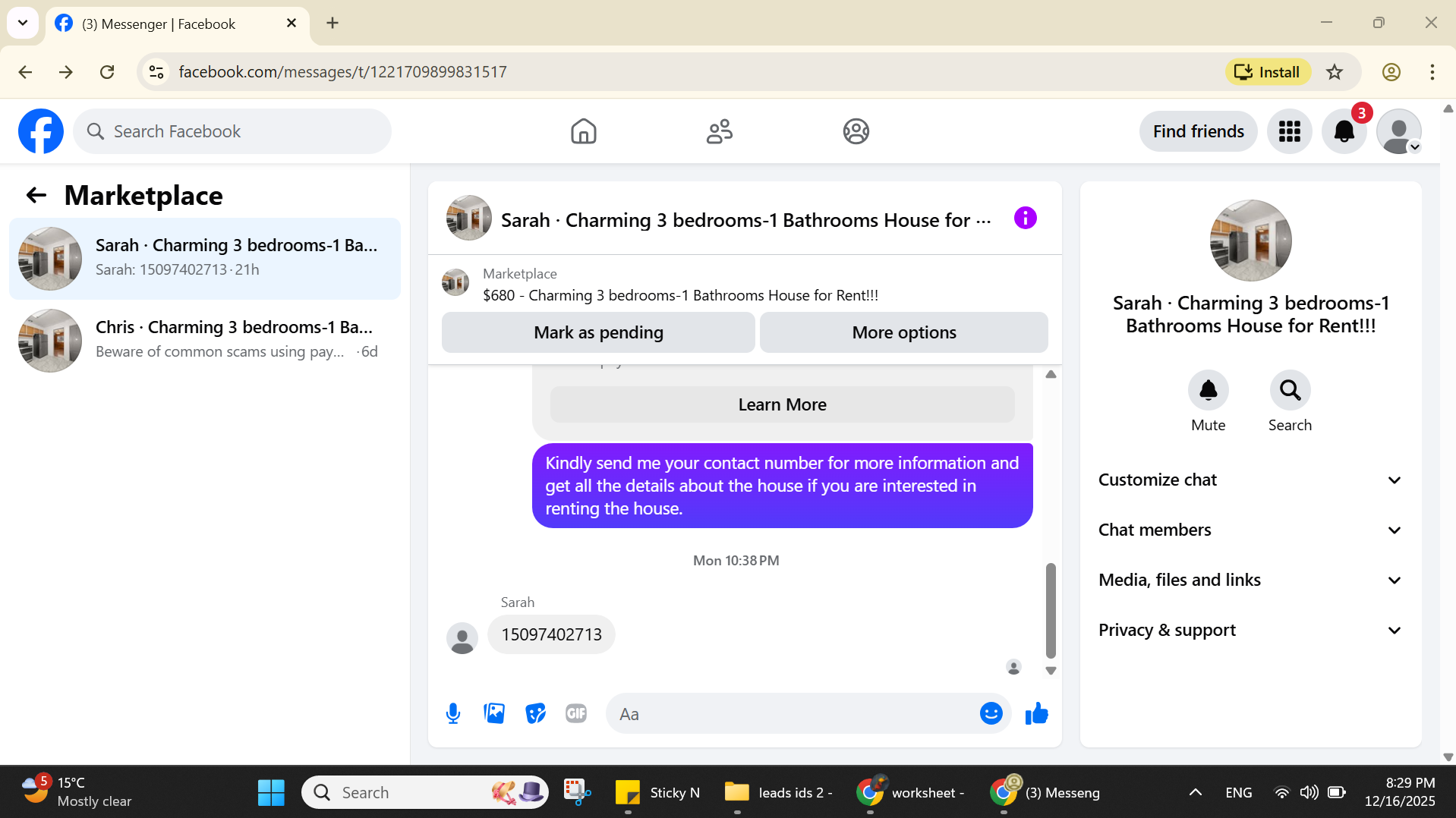Open the ENG language indicator

click(1238, 792)
